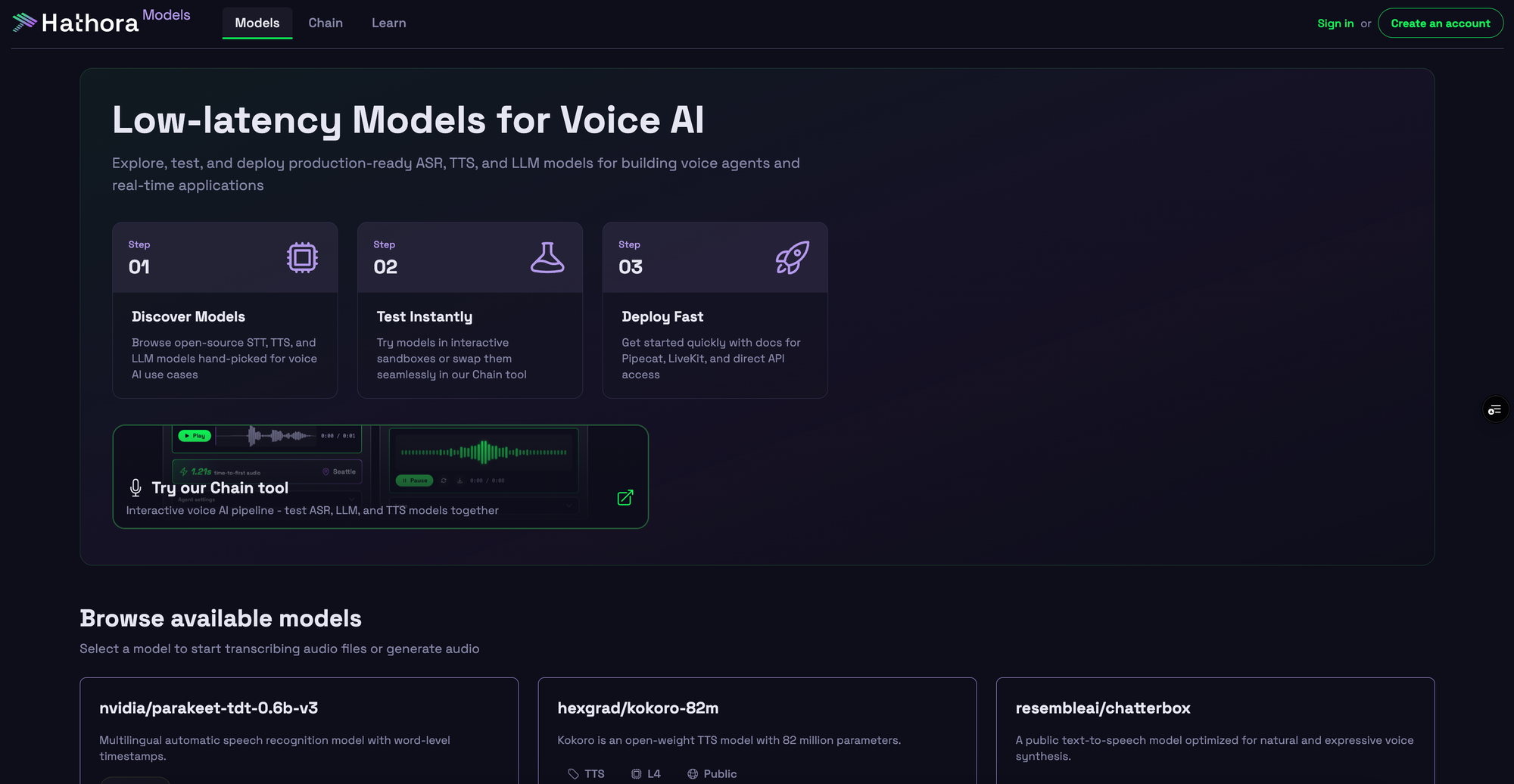The height and width of the screenshot is (784, 1514).
Task: Click Create an account button
Action: [1441, 23]
